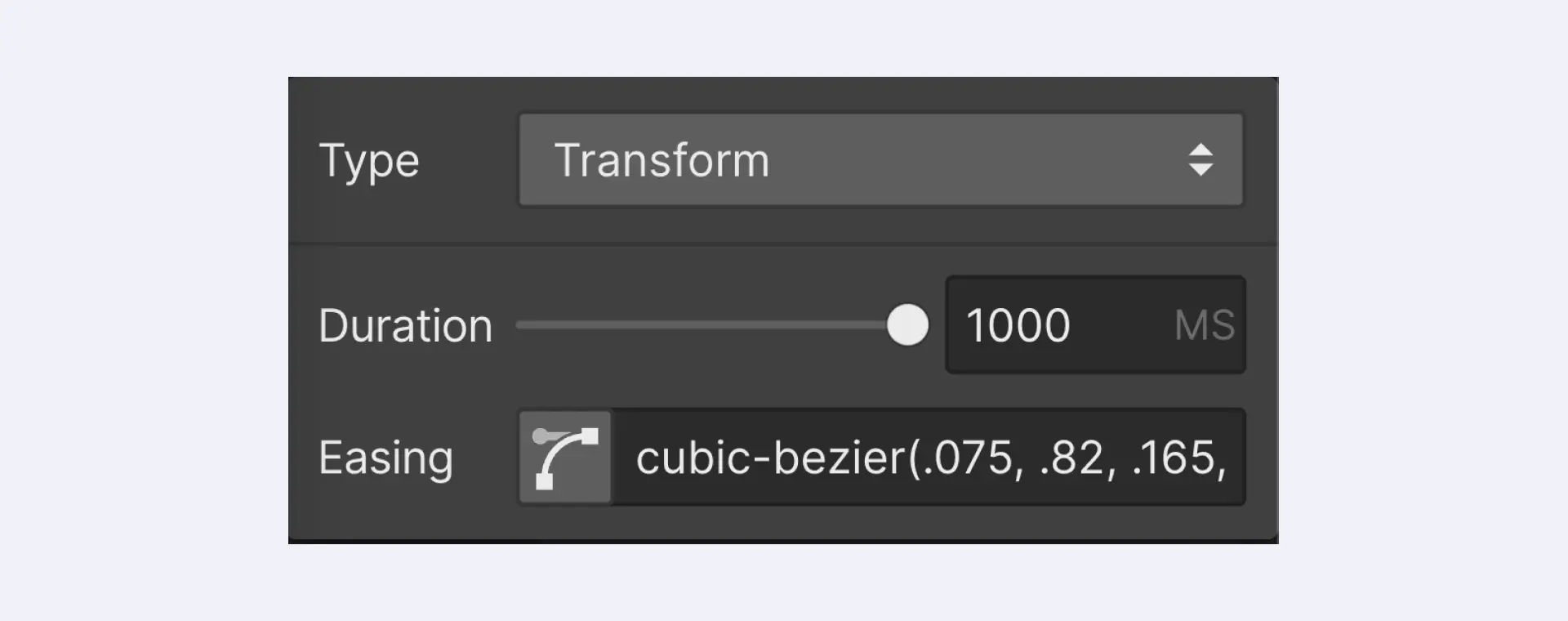
Task: Click the bezier curve button beside Easing
Action: coord(565,457)
